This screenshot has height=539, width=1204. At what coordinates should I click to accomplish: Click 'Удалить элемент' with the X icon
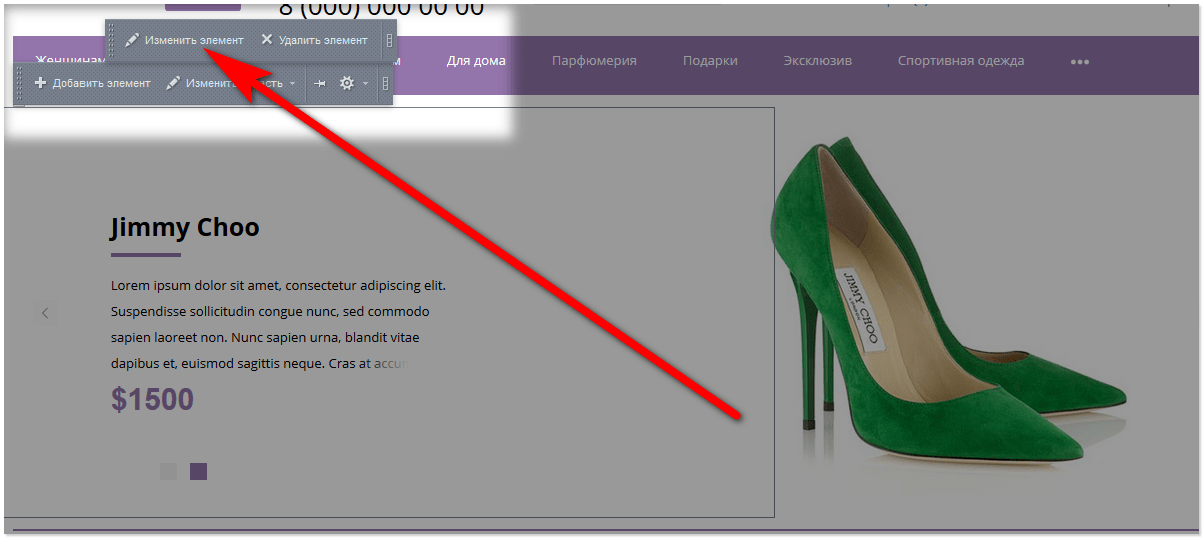[313, 40]
